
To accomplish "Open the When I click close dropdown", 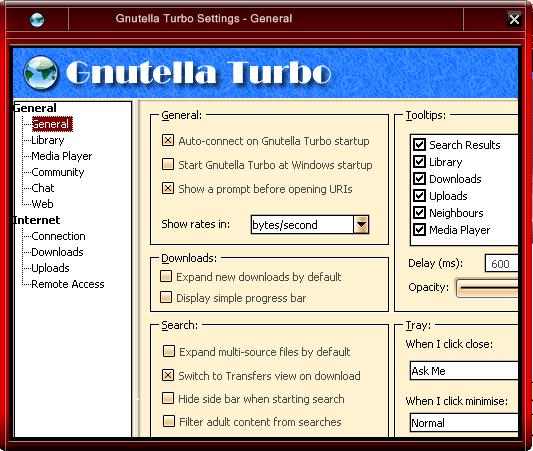I will [x=464, y=370].
